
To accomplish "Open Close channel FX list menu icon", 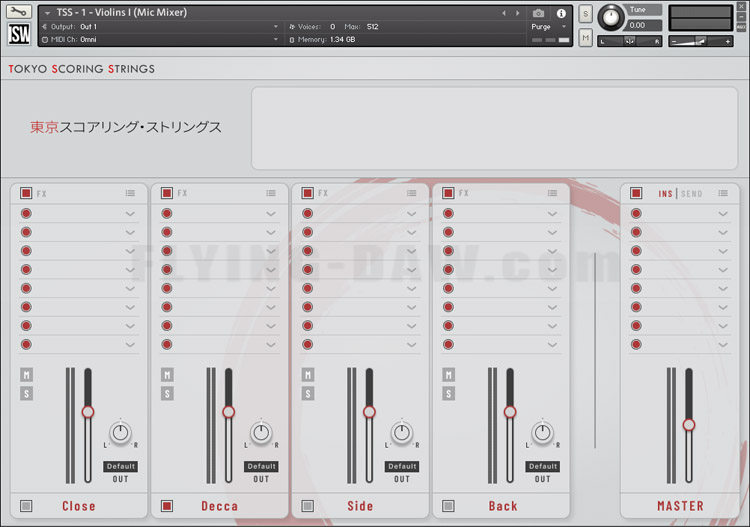I will coord(130,193).
